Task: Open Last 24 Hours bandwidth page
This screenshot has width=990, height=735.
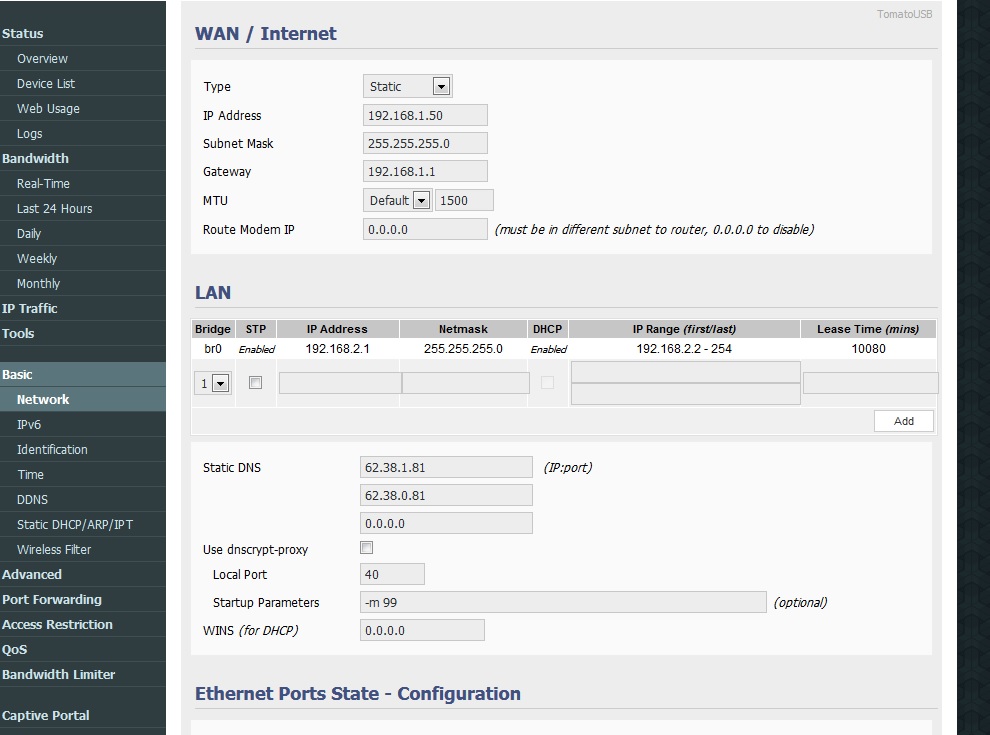Action: (54, 208)
